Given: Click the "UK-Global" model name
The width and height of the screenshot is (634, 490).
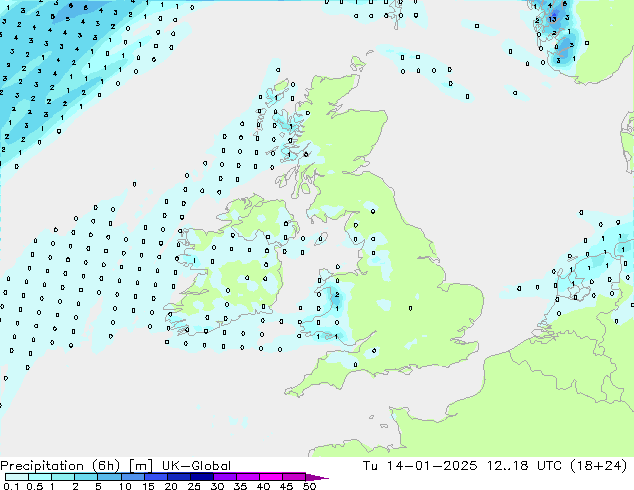Looking at the screenshot, I should pyautogui.click(x=196, y=466).
